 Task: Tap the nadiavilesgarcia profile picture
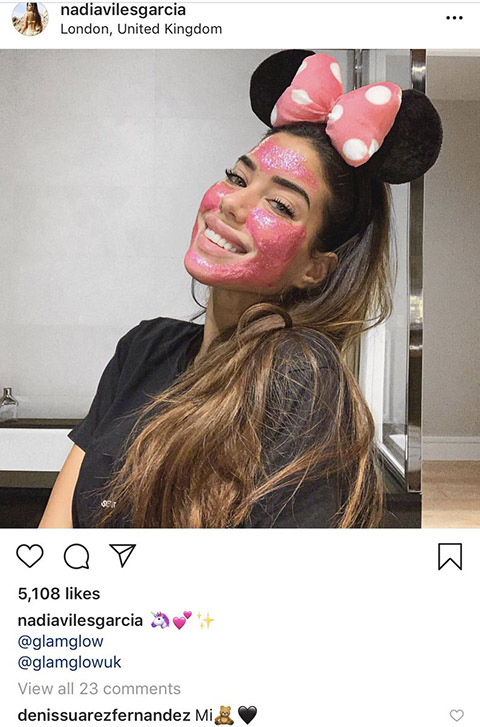pos(30,19)
